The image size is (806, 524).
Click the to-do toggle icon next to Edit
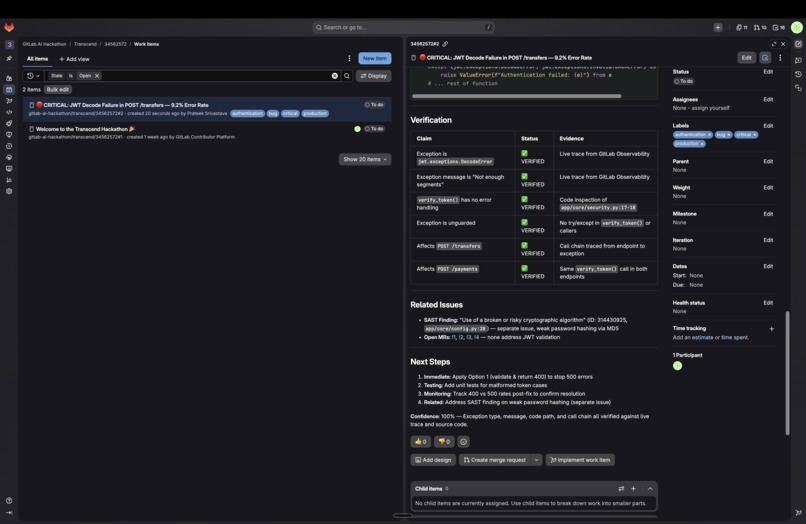click(x=765, y=58)
